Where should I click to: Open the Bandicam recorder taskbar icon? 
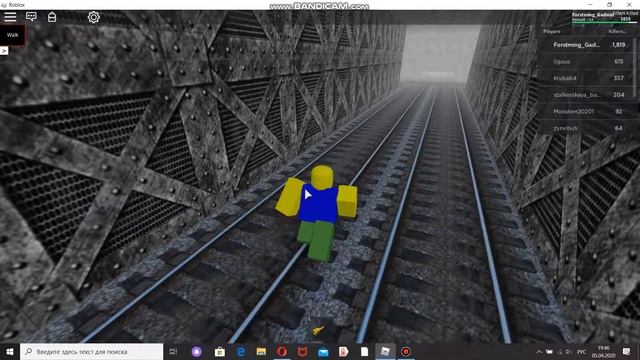click(x=406, y=351)
